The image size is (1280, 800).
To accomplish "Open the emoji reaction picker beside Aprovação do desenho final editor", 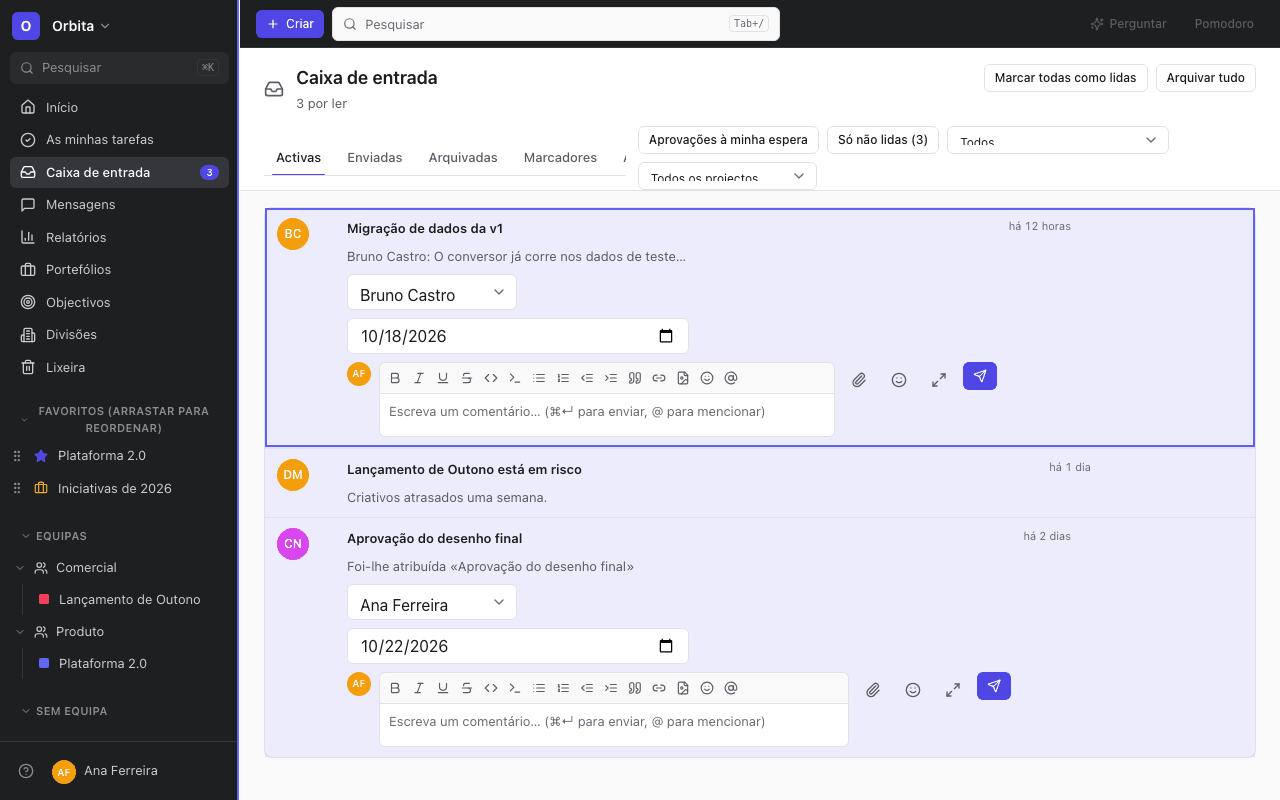I will pyautogui.click(x=913, y=690).
